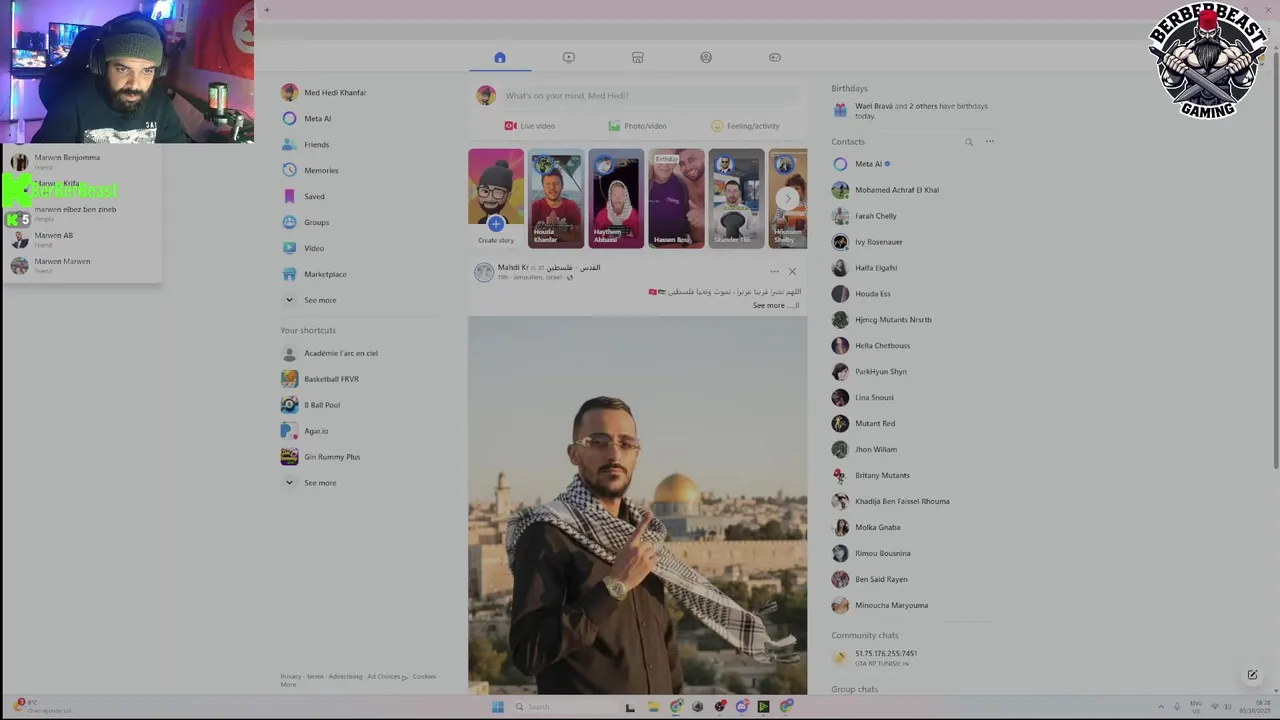Compose new message with pencil icon
The width and height of the screenshot is (1280, 720).
(1252, 675)
